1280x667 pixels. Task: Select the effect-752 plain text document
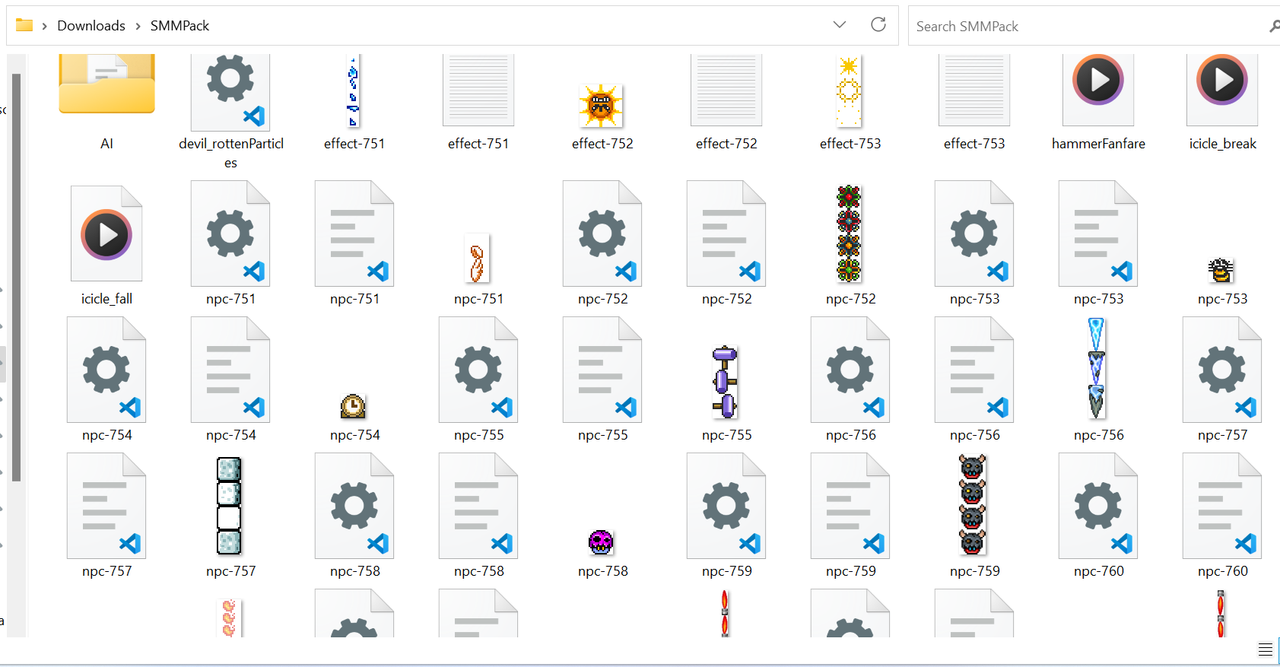[726, 90]
